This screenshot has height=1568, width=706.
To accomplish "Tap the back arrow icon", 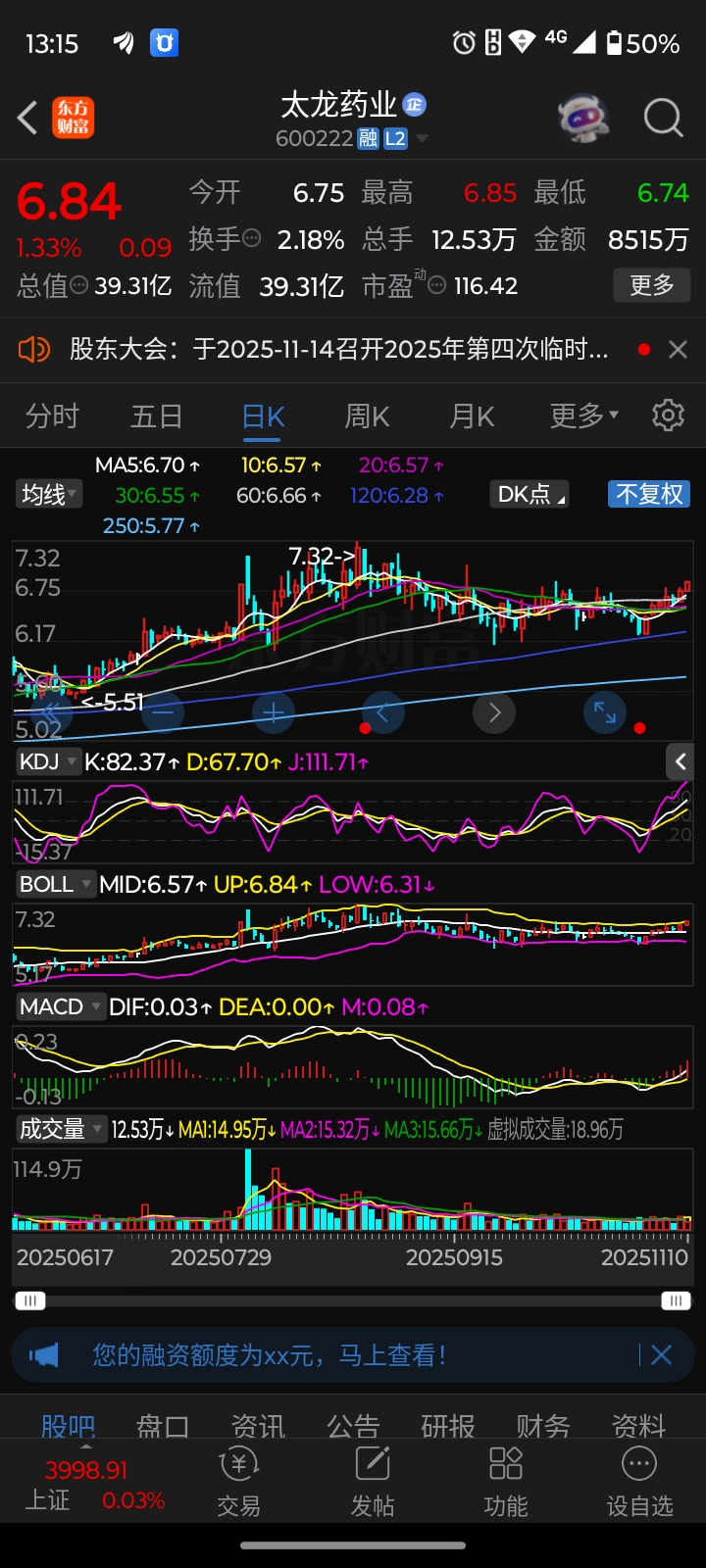I will pyautogui.click(x=28, y=118).
